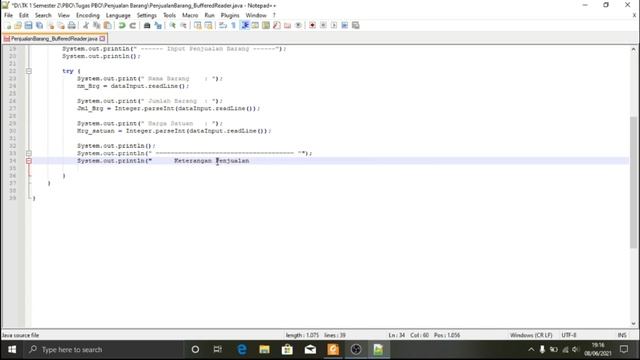Close the PenjualanBarang_BufferedReader.java tab
Screen dimensions: 640x360
pyautogui.click(x=102, y=38)
